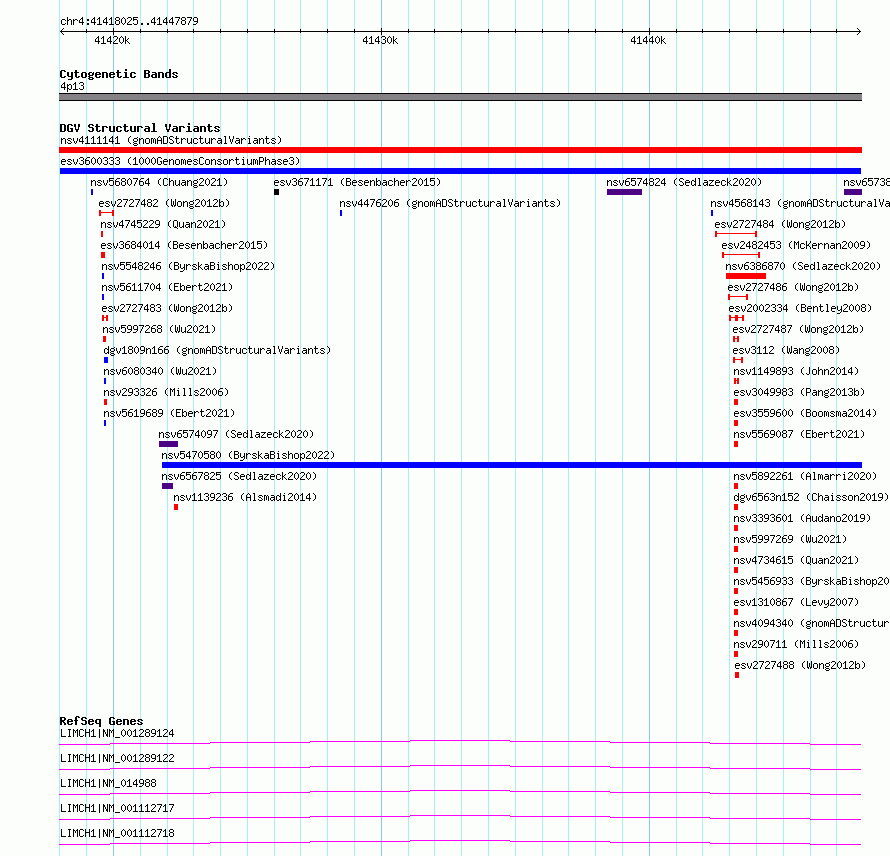
Task: Click esv2727486 (Wong2012b) label
Action: click(x=793, y=287)
